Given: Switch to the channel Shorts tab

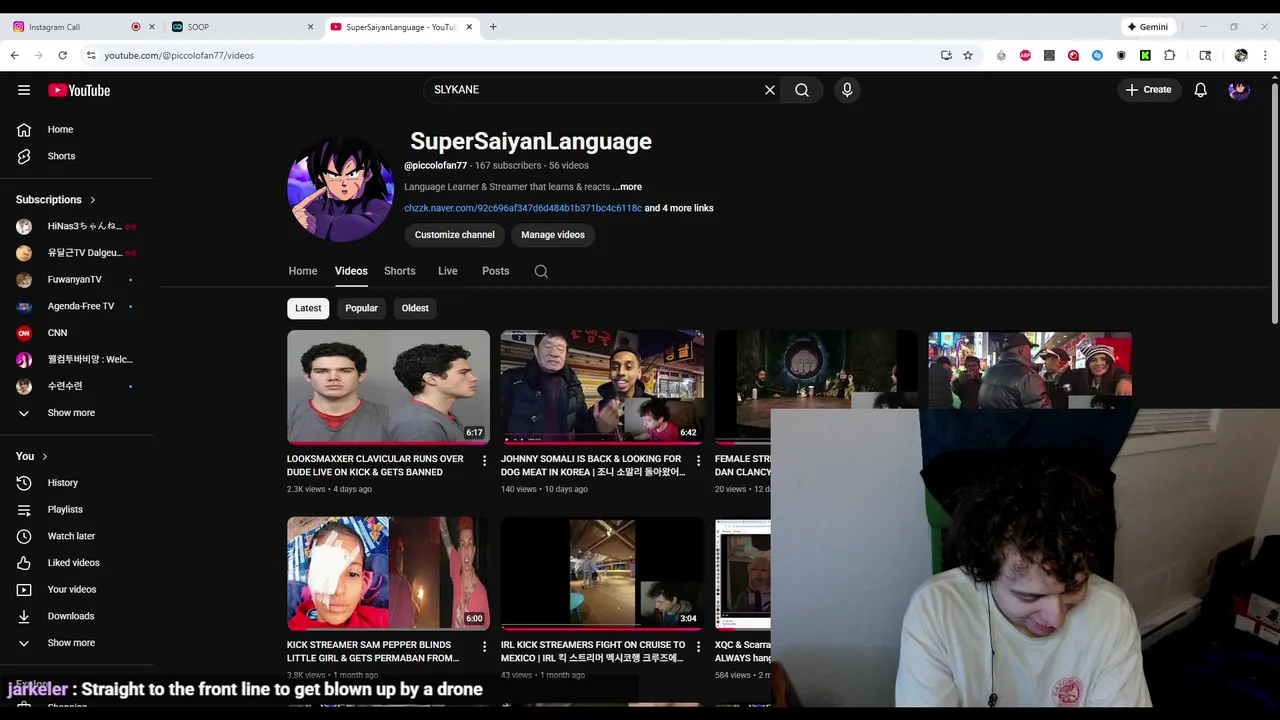Looking at the screenshot, I should click(400, 271).
